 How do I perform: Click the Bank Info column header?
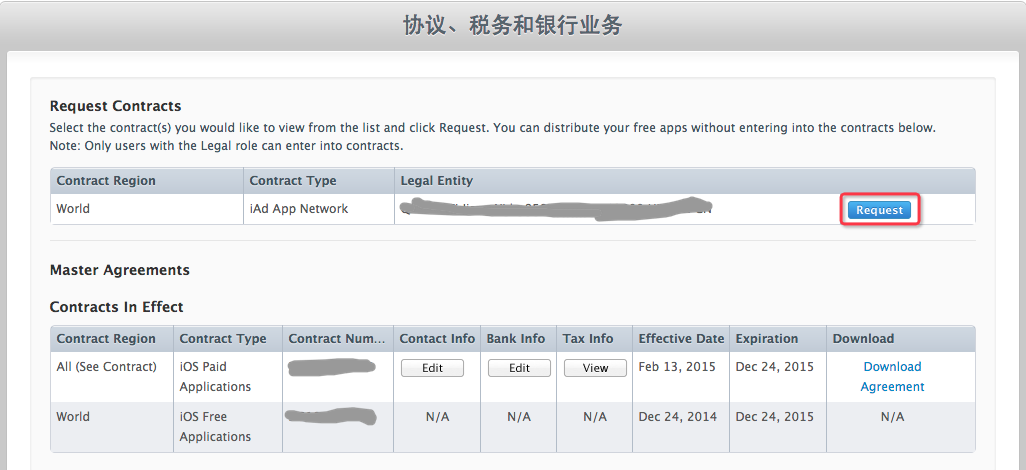519,339
